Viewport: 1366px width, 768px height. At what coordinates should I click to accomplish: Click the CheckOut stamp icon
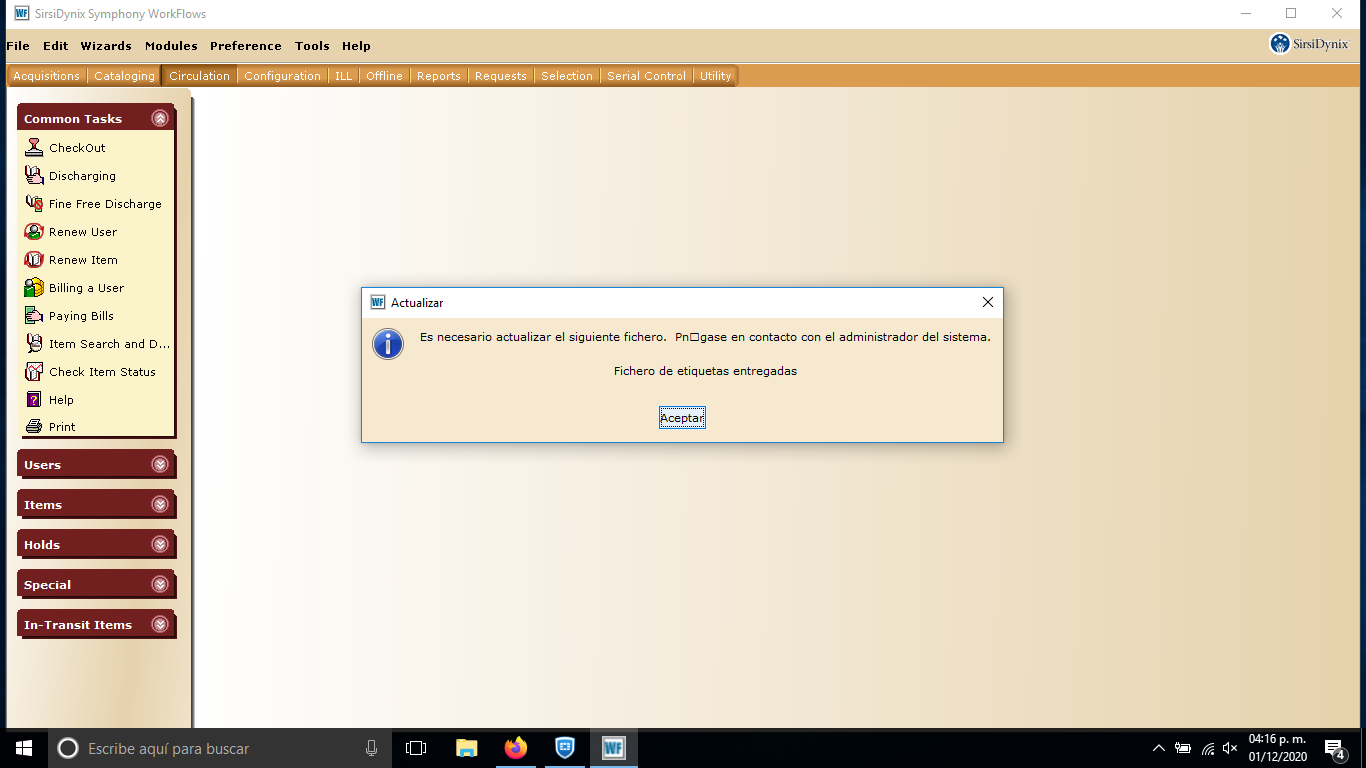click(x=34, y=147)
